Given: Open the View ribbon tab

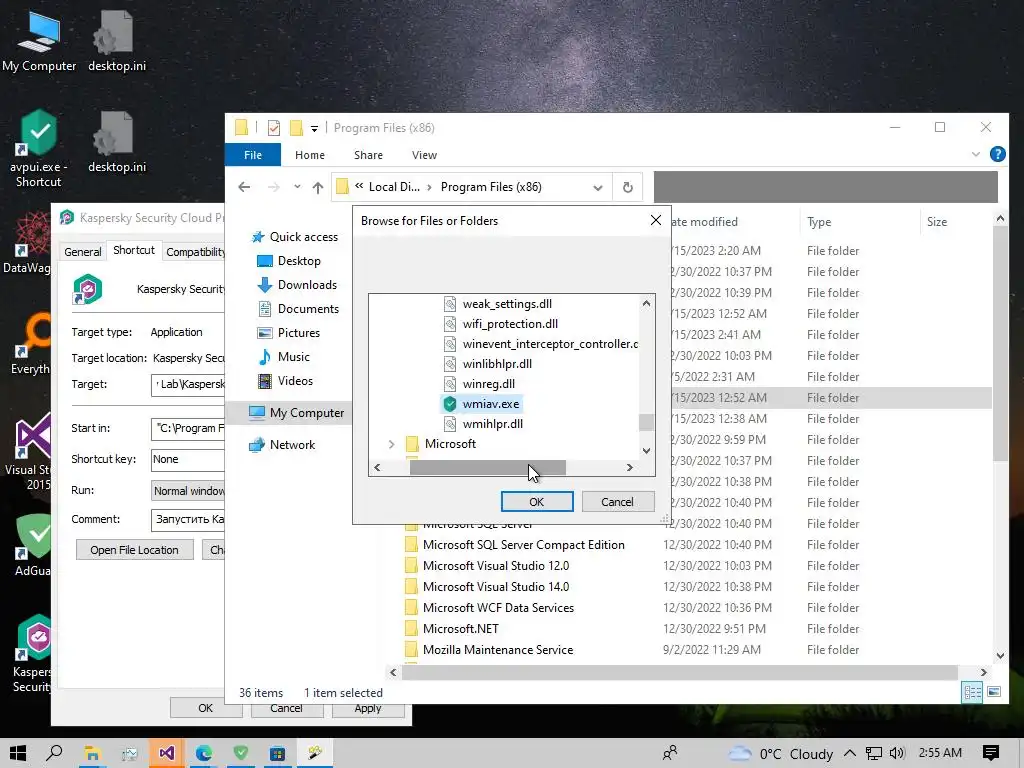Looking at the screenshot, I should 424,155.
